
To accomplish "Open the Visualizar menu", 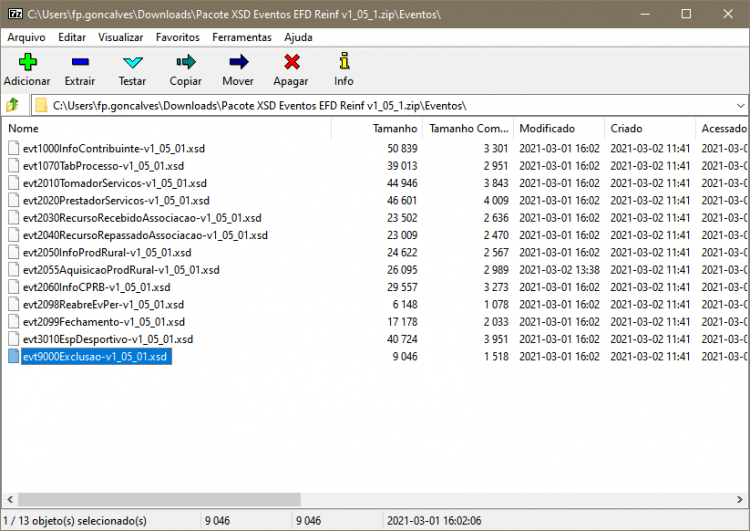I will coord(121,37).
